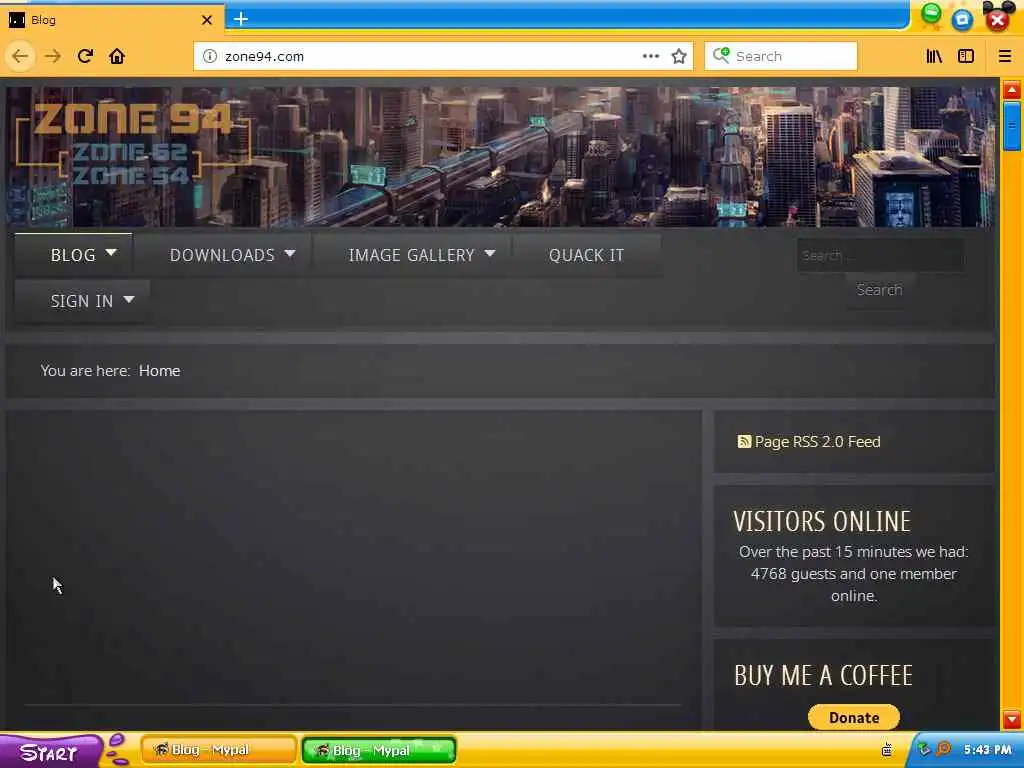Click the orange RSS feed icon
The image size is (1024, 768).
[x=744, y=442]
